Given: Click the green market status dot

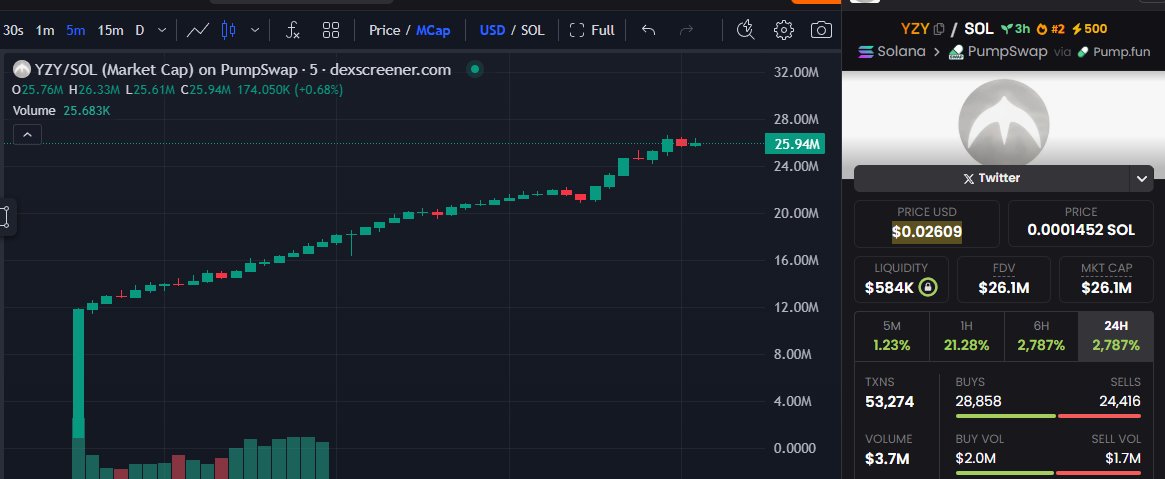Looking at the screenshot, I should pos(475,70).
